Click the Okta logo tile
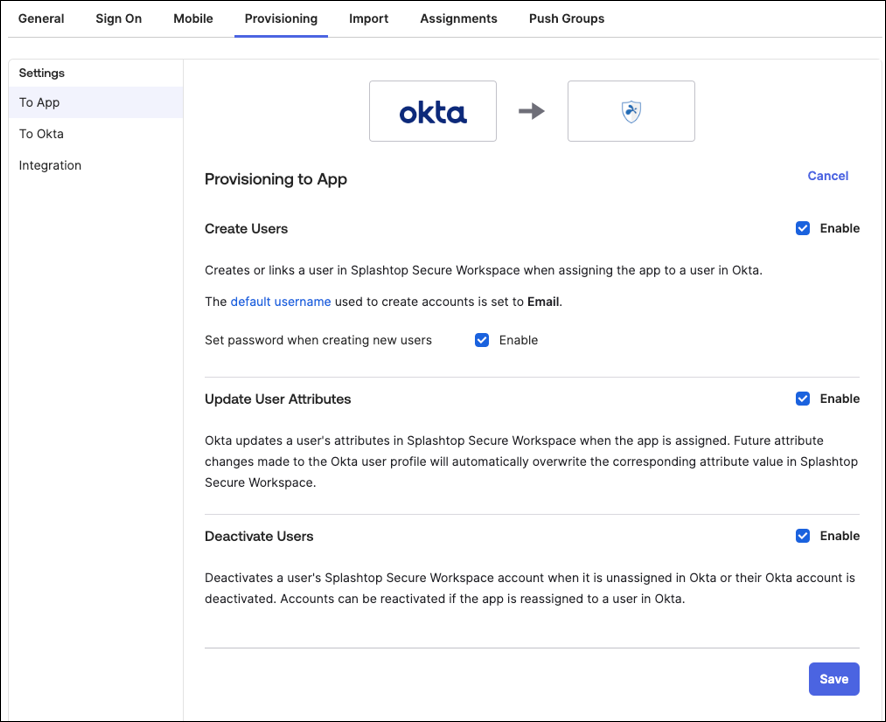This screenshot has height=722, width=886. (x=433, y=111)
